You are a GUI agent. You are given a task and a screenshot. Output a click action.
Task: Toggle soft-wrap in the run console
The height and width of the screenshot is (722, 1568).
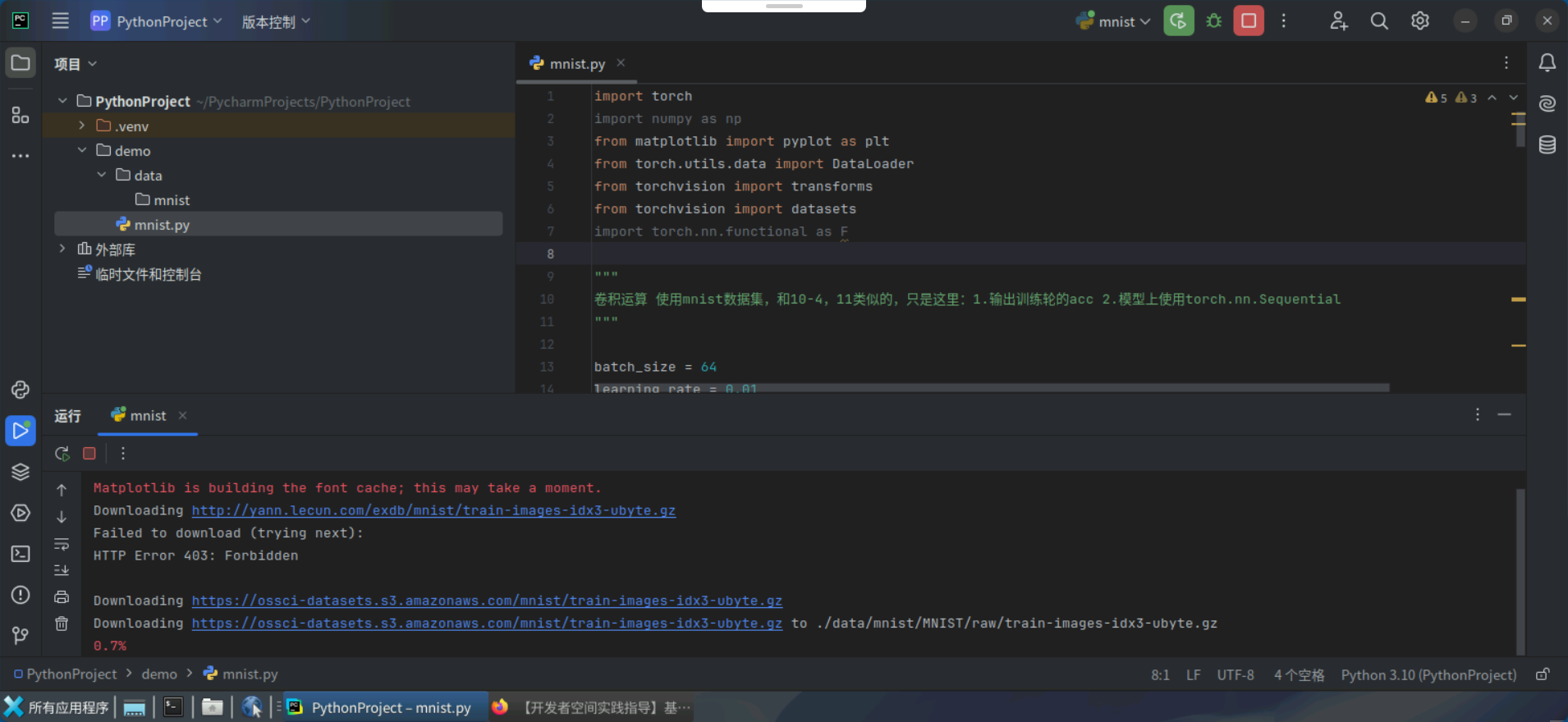[x=62, y=544]
